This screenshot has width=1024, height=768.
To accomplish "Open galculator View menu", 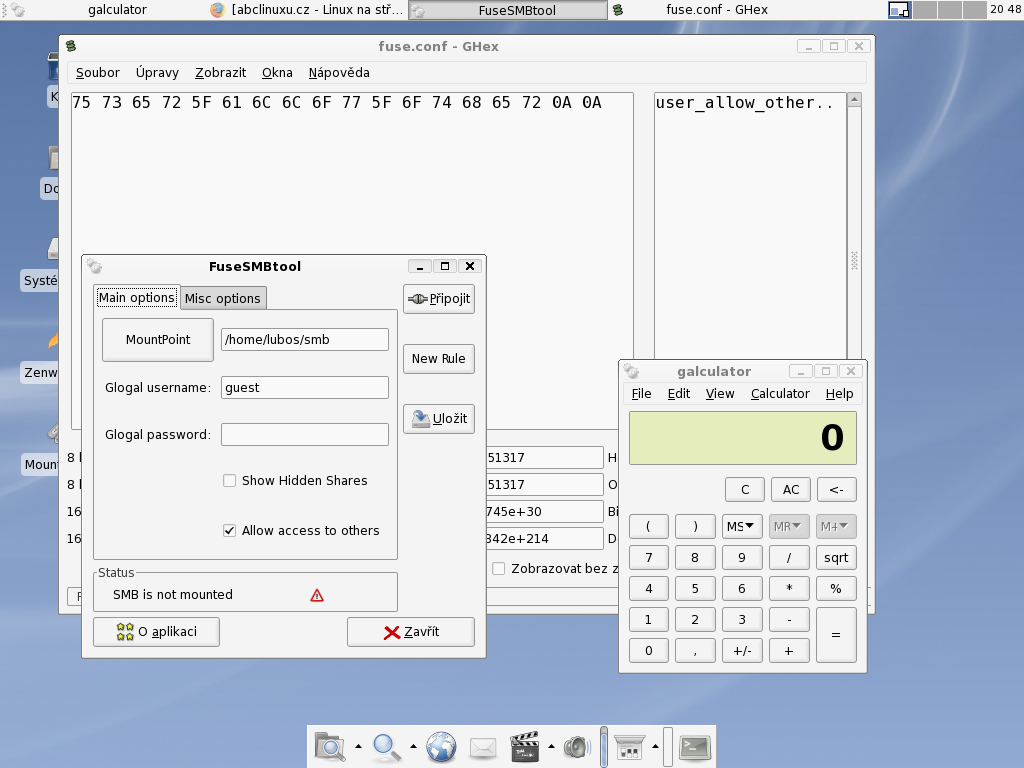I will click(720, 394).
